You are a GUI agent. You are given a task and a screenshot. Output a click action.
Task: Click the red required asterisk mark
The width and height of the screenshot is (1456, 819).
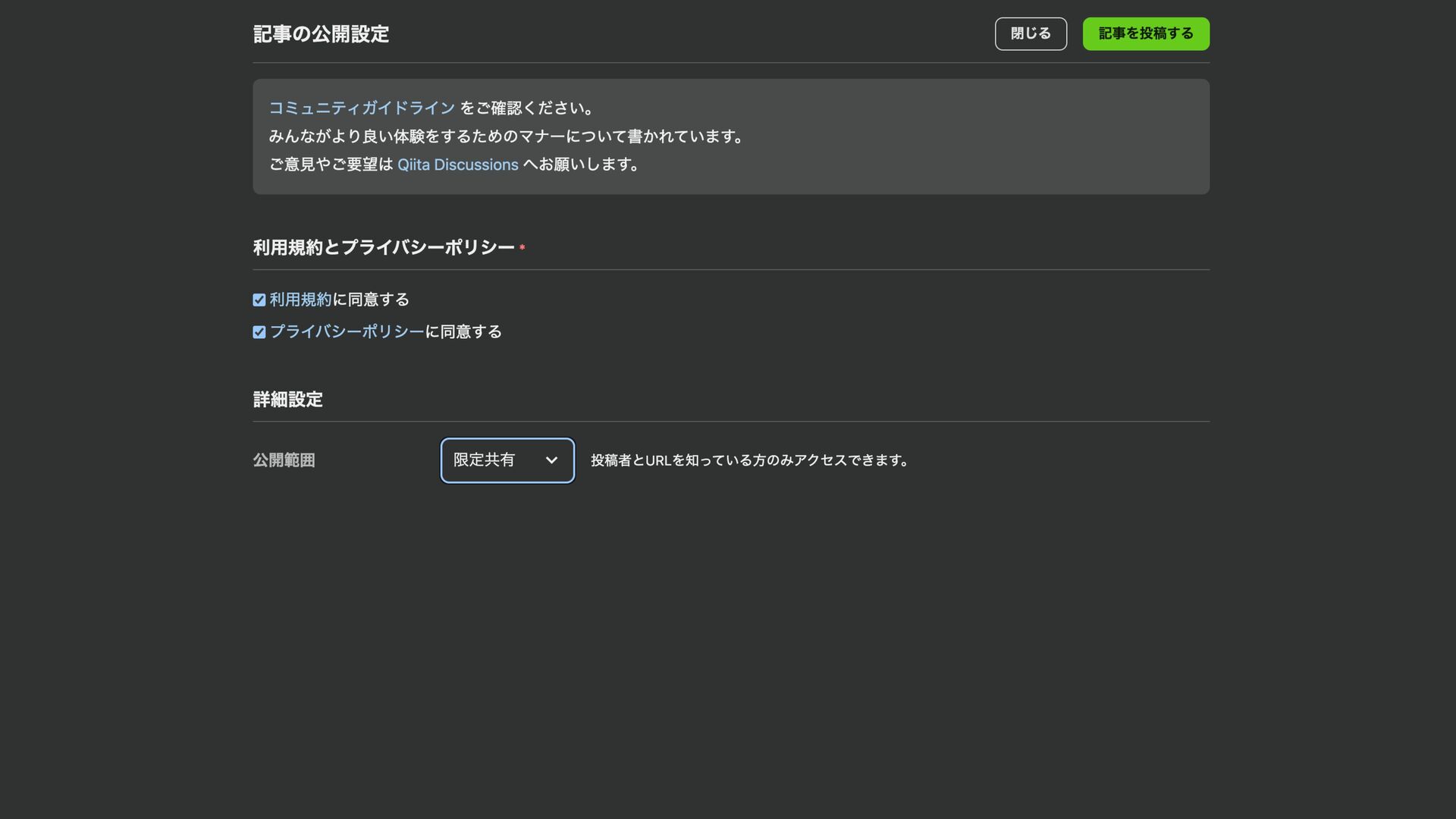coord(522,248)
